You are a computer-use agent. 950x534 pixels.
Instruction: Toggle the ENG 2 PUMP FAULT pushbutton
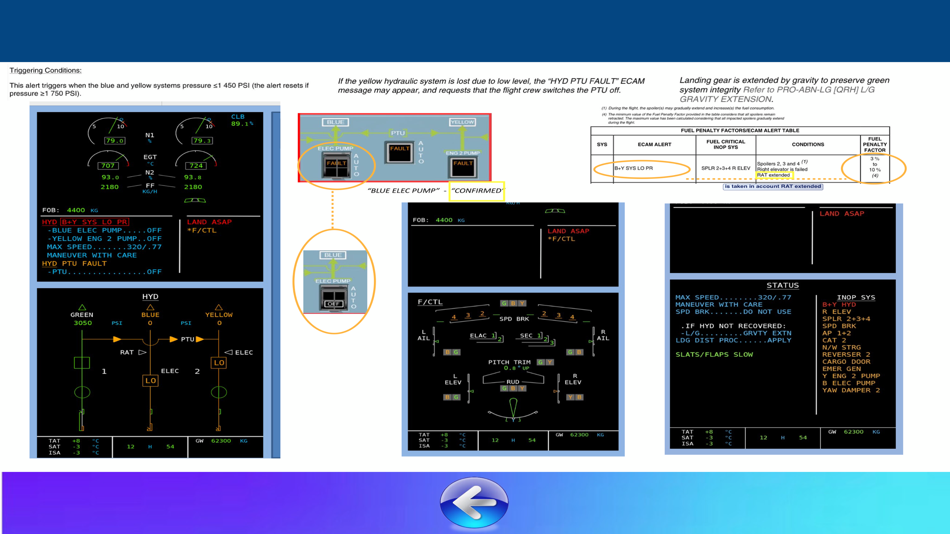click(x=462, y=166)
